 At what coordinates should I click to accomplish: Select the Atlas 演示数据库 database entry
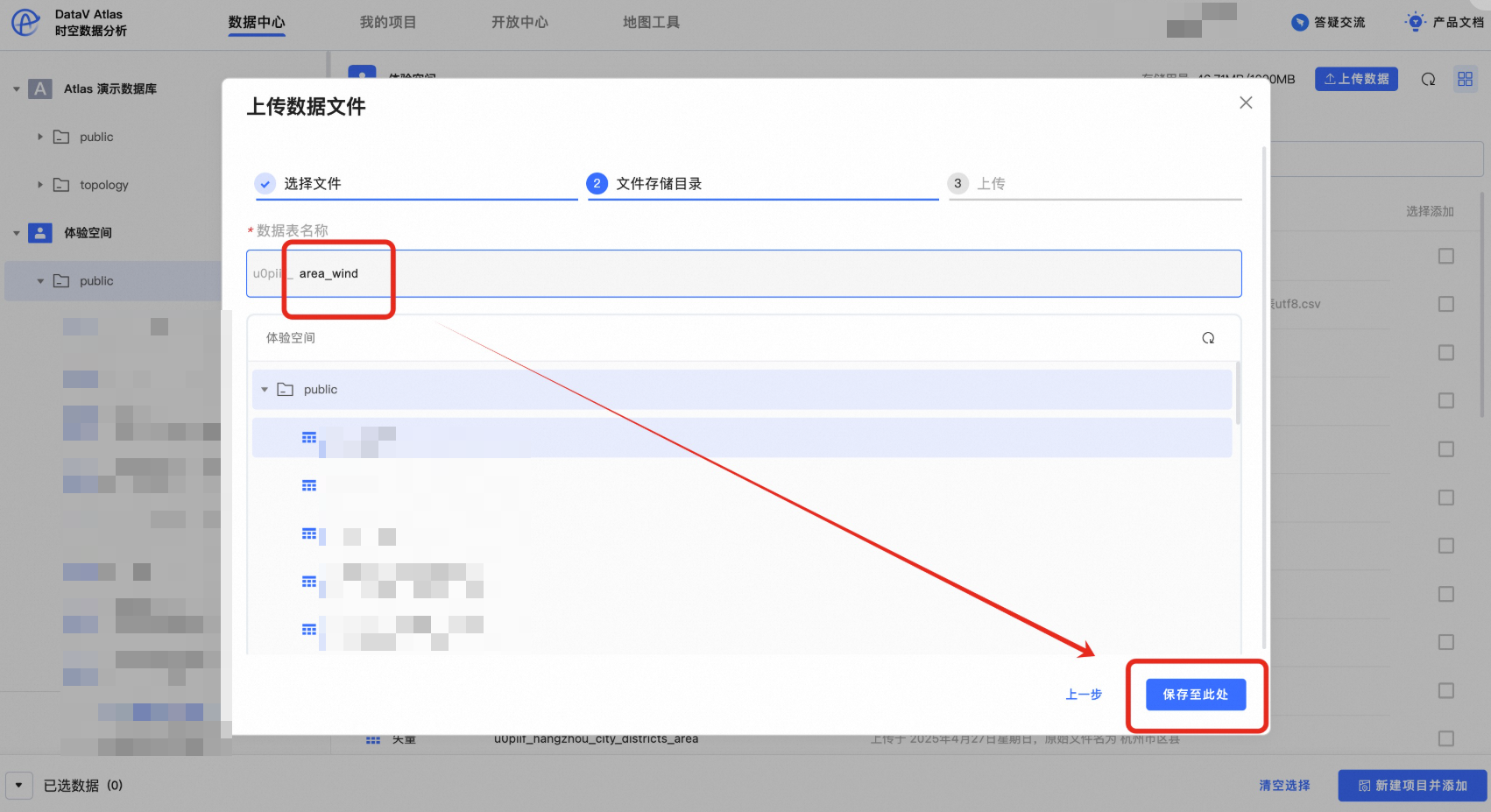(x=110, y=88)
